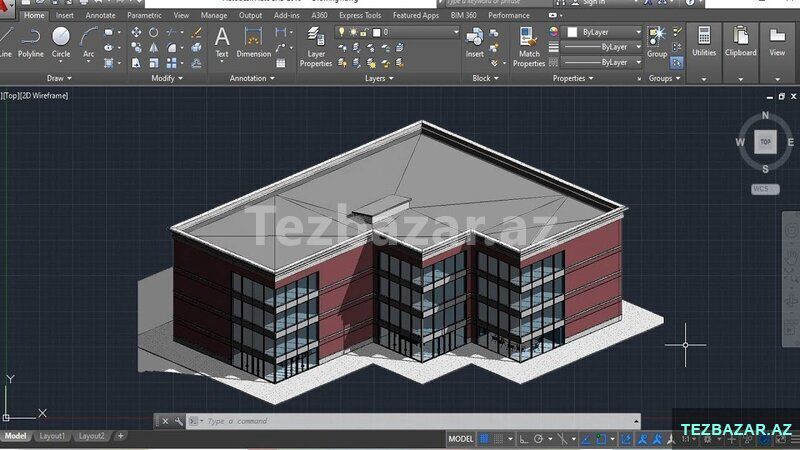Add a new layout with plus button
Image resolution: width=800 pixels, height=450 pixels.
pos(120,436)
